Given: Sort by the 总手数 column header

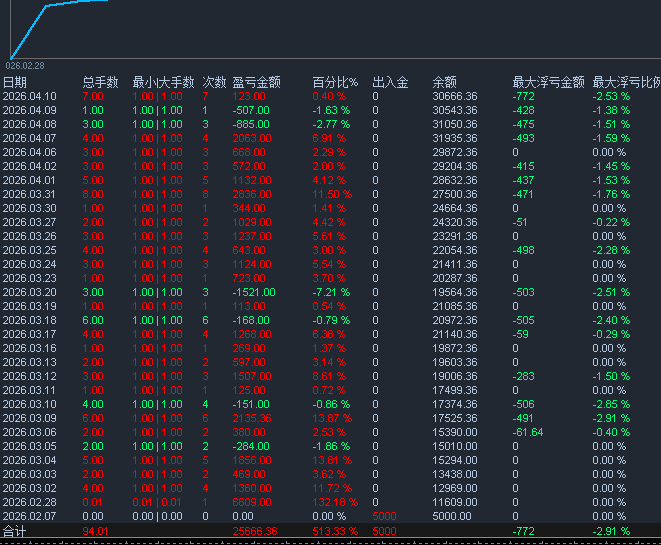Looking at the screenshot, I should [x=100, y=82].
